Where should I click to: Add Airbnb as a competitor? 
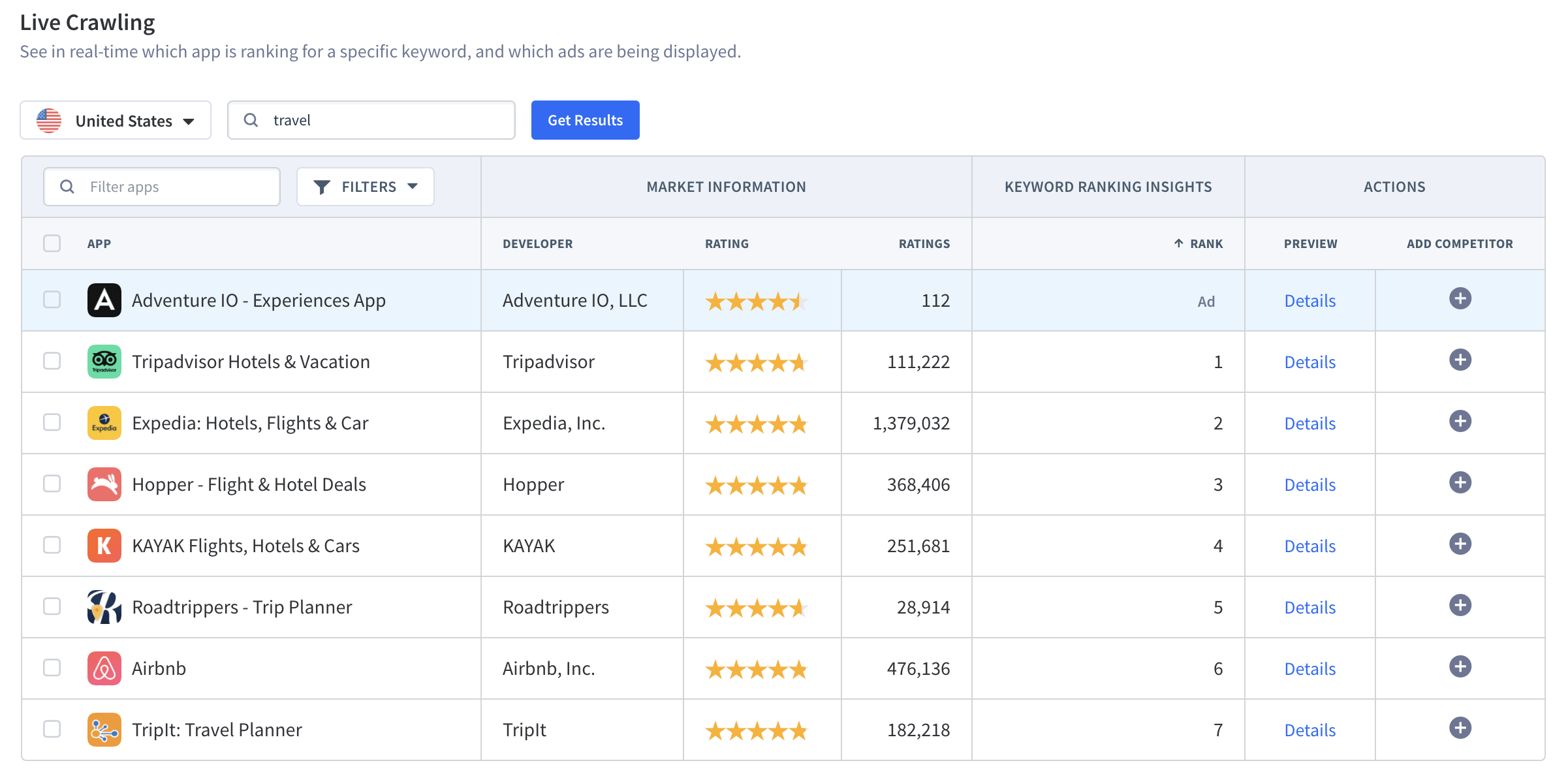click(x=1460, y=667)
